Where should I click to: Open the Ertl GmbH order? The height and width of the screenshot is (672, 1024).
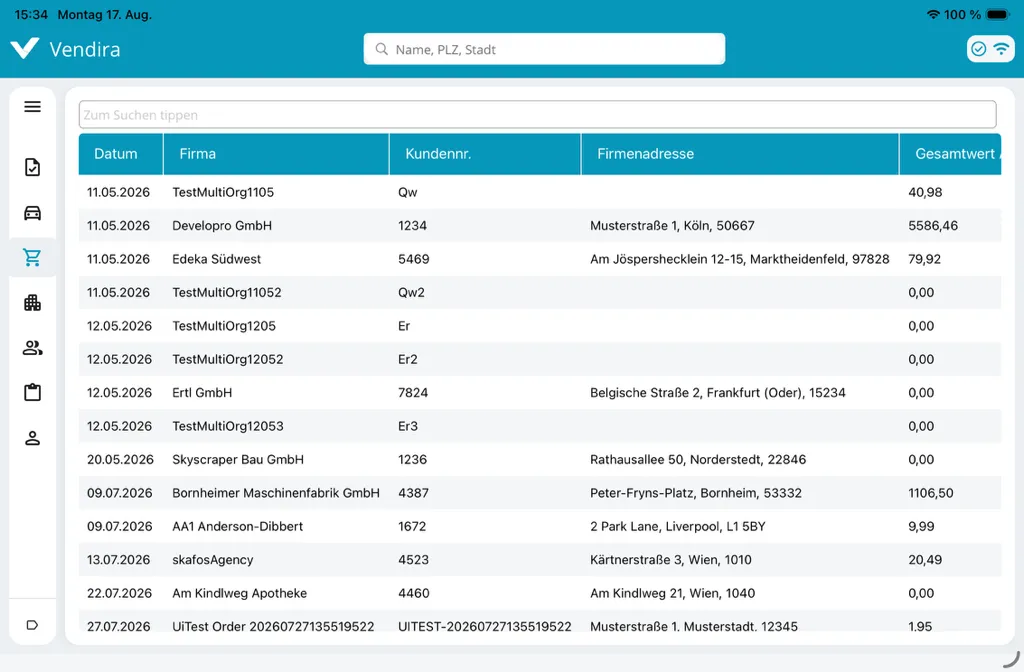(540, 392)
